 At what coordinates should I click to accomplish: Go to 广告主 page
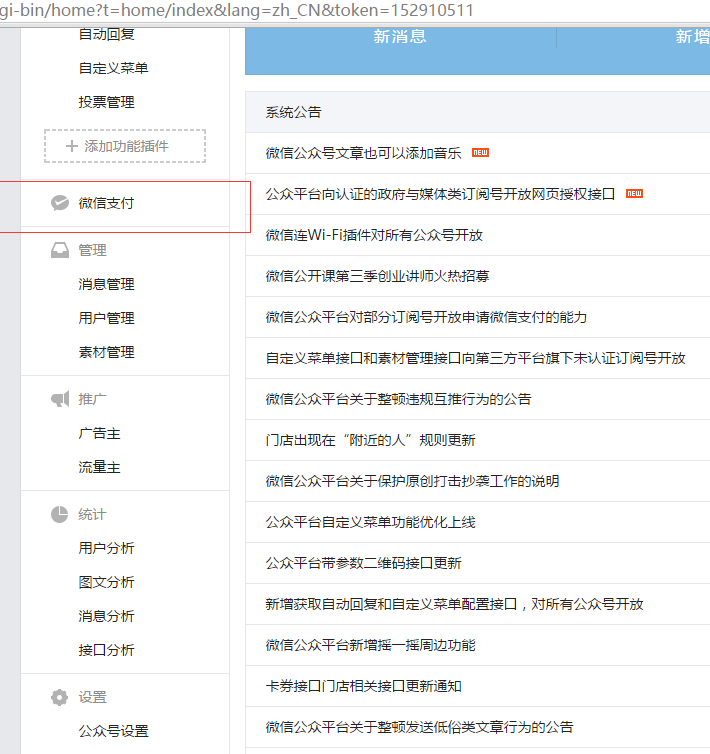click(x=100, y=433)
